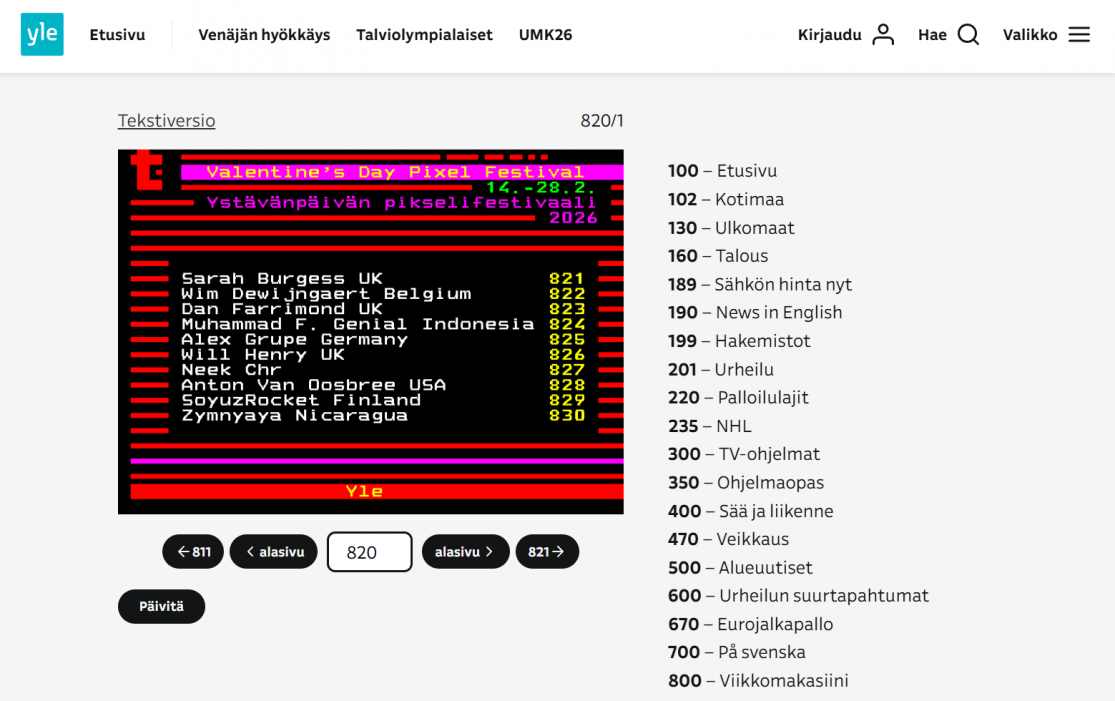Click the Hae search magnifier icon
The width and height of the screenshot is (1115, 701).
click(968, 35)
